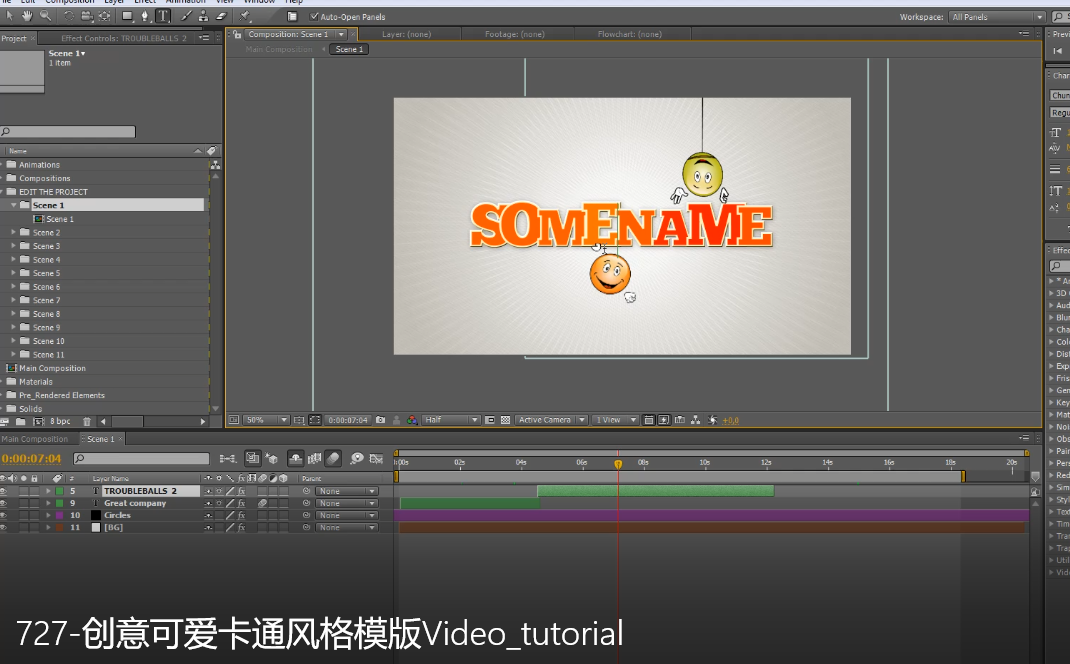
Task: Toggle frame blending enable icon
Action: click(314, 459)
